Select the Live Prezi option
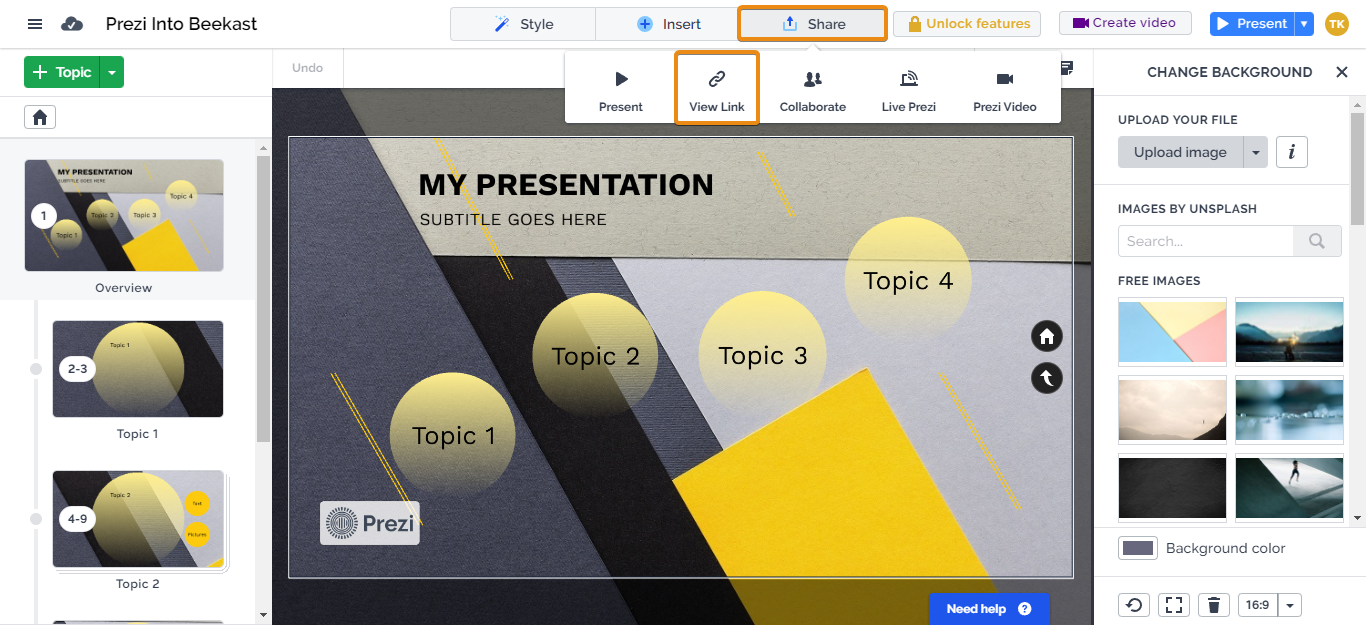 coord(908,88)
